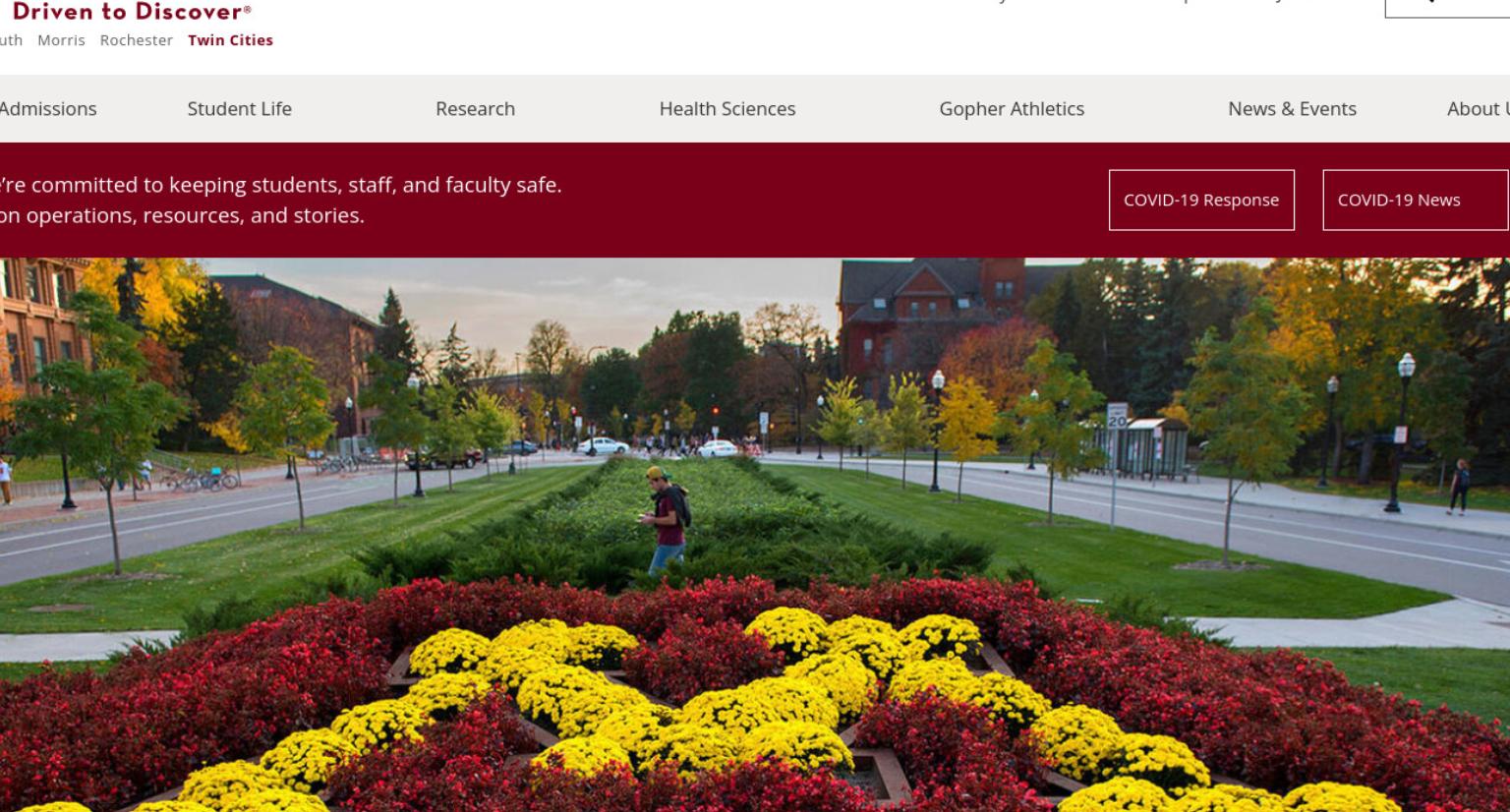Switch to the Morris campus link
This screenshot has width=1510, height=812.
pos(61,40)
